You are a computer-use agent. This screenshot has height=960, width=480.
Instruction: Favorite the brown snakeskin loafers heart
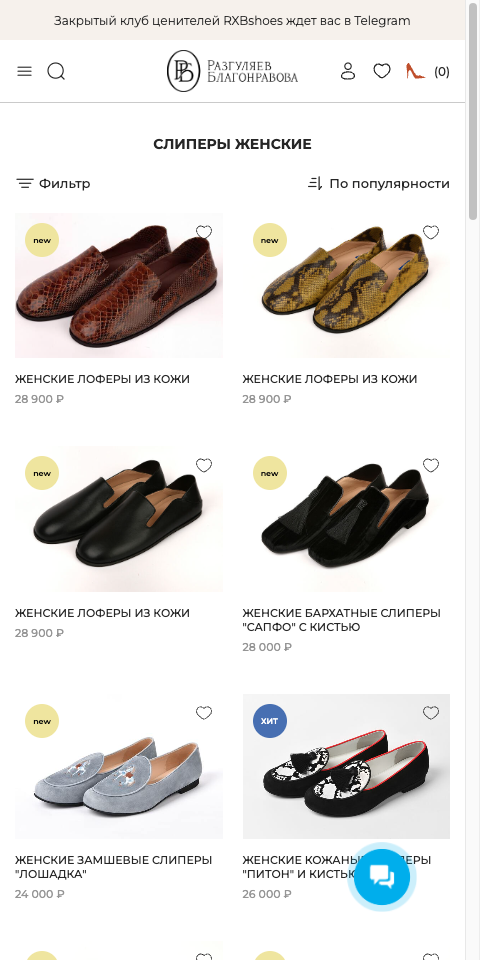204,232
